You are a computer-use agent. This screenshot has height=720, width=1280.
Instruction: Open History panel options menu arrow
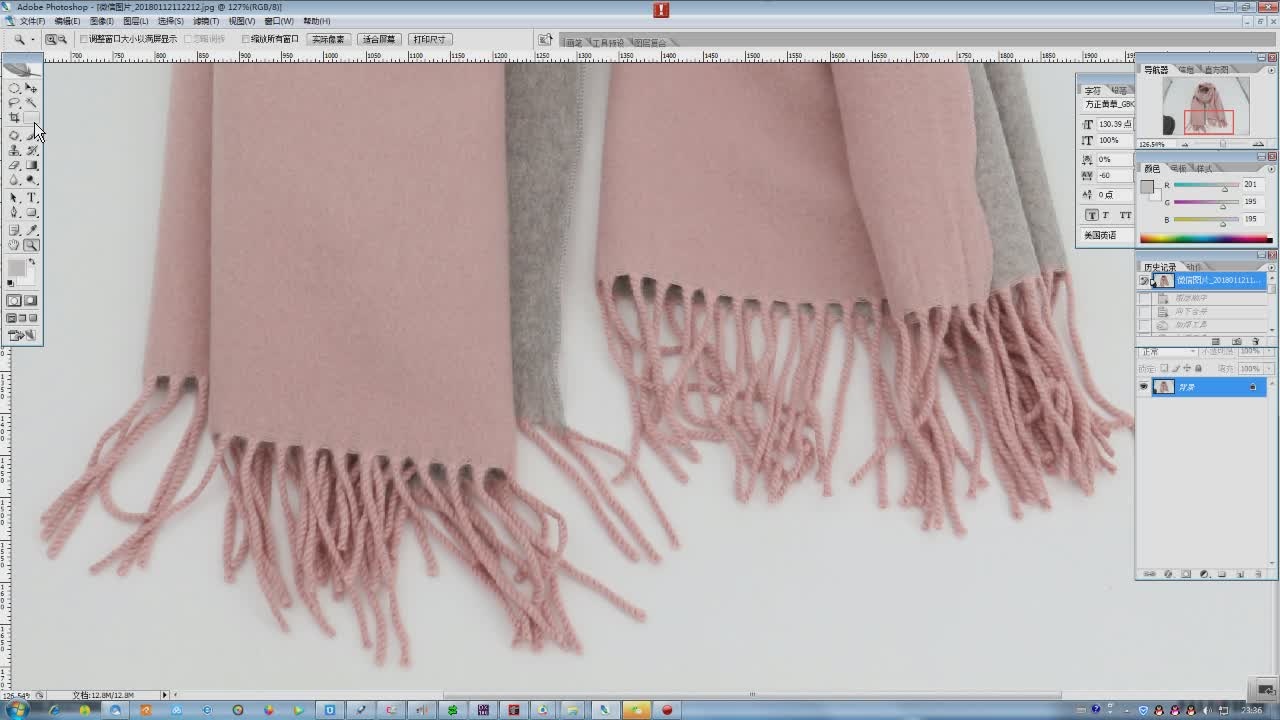(1272, 267)
